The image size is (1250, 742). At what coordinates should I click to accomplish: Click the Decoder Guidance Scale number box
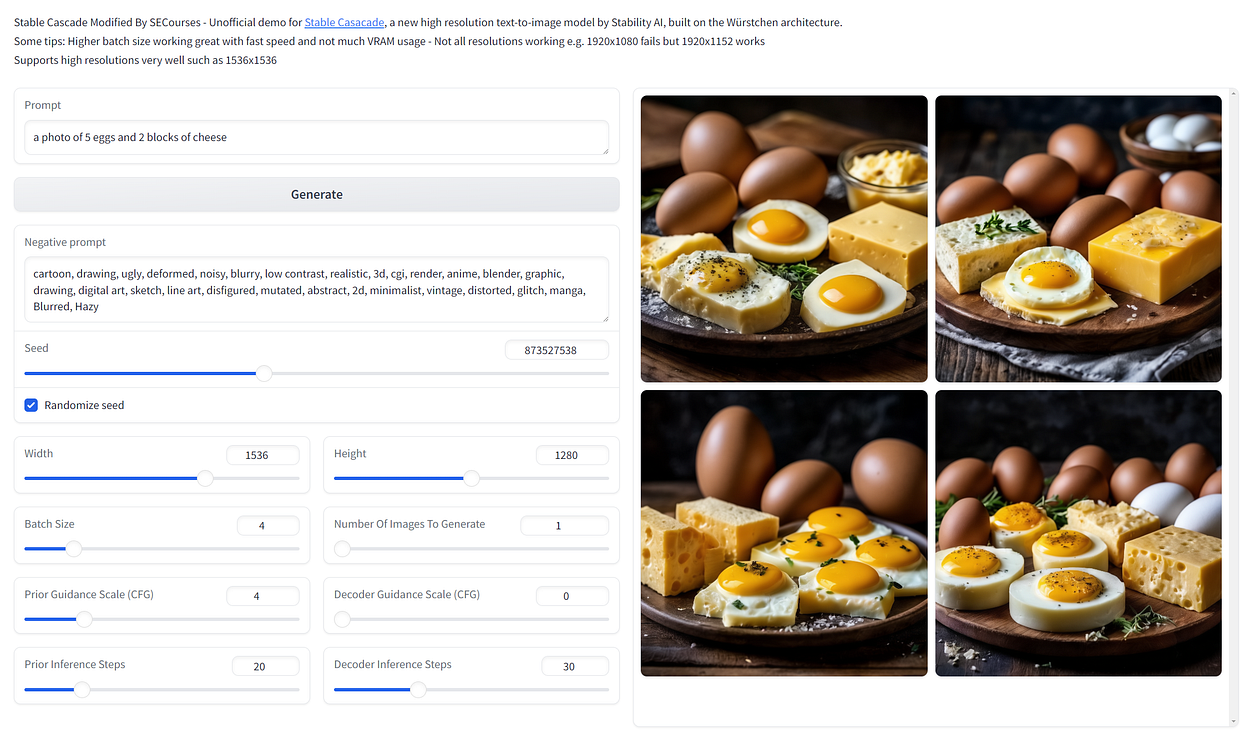[572, 596]
